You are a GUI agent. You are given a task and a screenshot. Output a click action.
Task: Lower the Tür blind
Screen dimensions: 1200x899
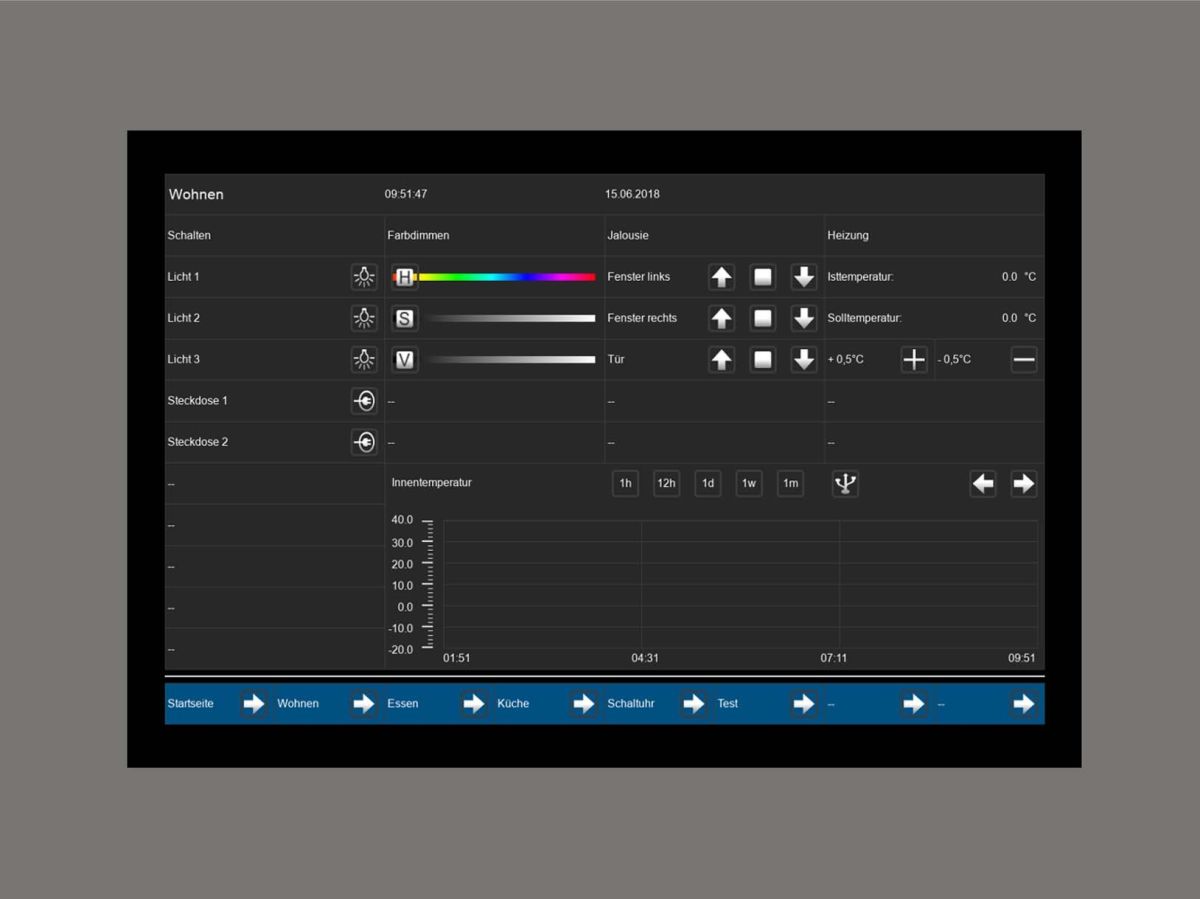pos(804,359)
